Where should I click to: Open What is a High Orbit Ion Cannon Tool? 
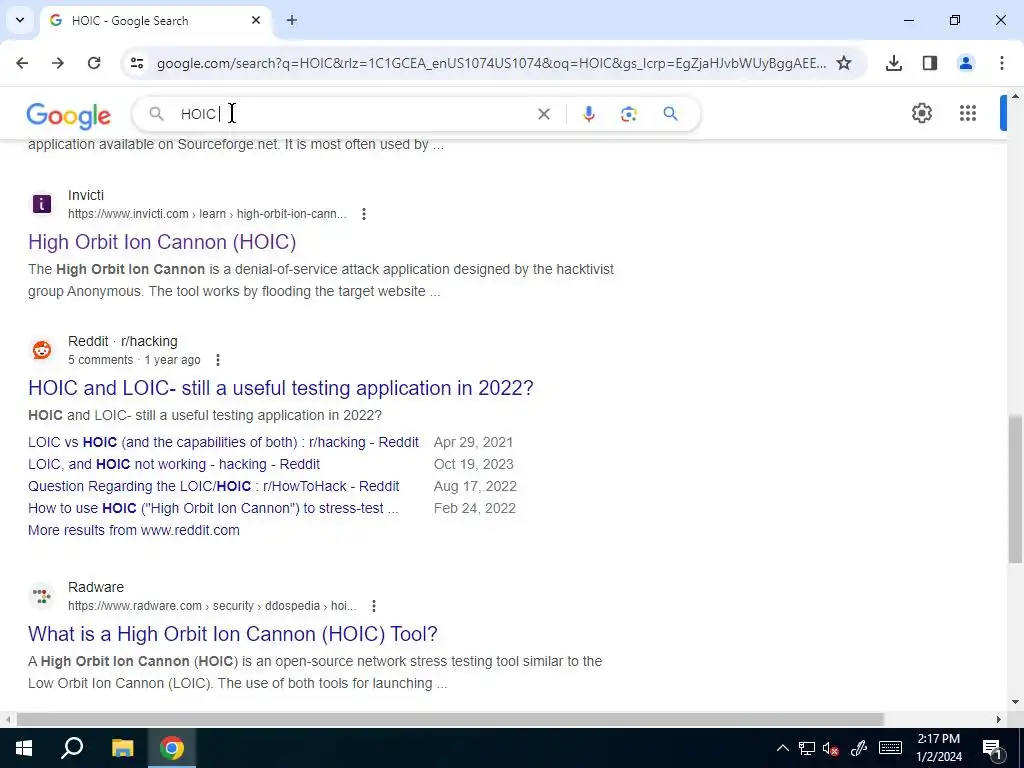tap(232, 634)
